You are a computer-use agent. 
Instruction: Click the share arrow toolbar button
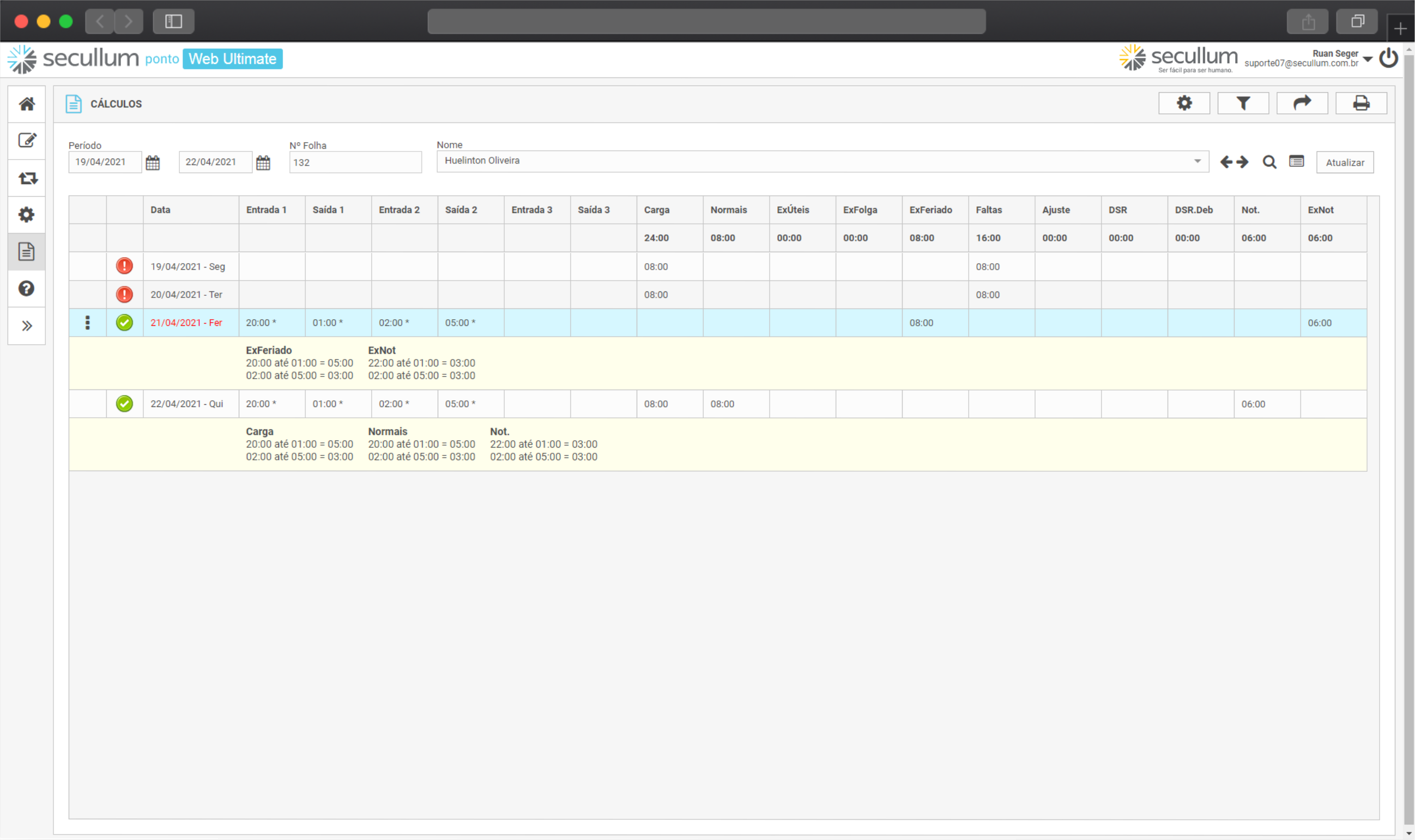(1302, 103)
